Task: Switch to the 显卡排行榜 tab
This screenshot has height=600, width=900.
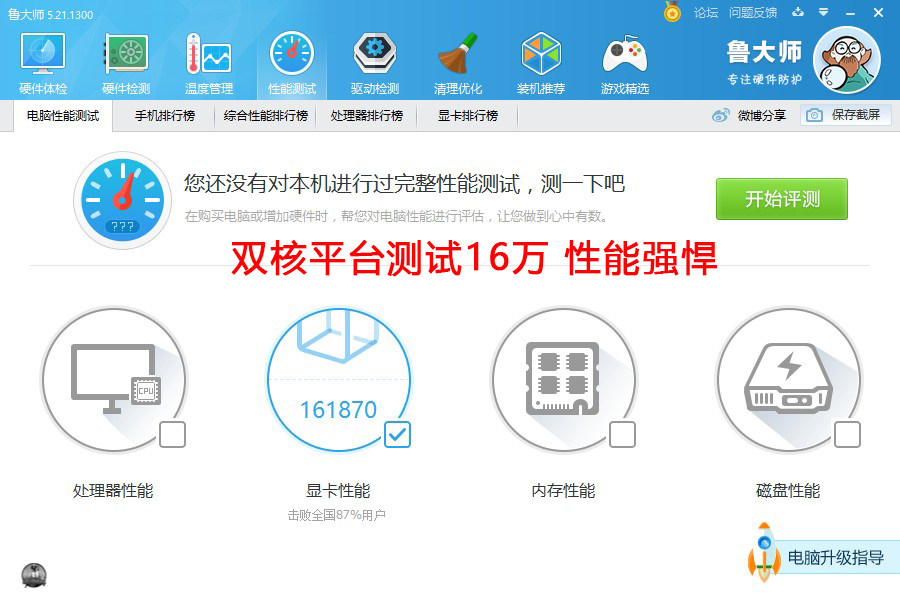Action: tap(468, 115)
